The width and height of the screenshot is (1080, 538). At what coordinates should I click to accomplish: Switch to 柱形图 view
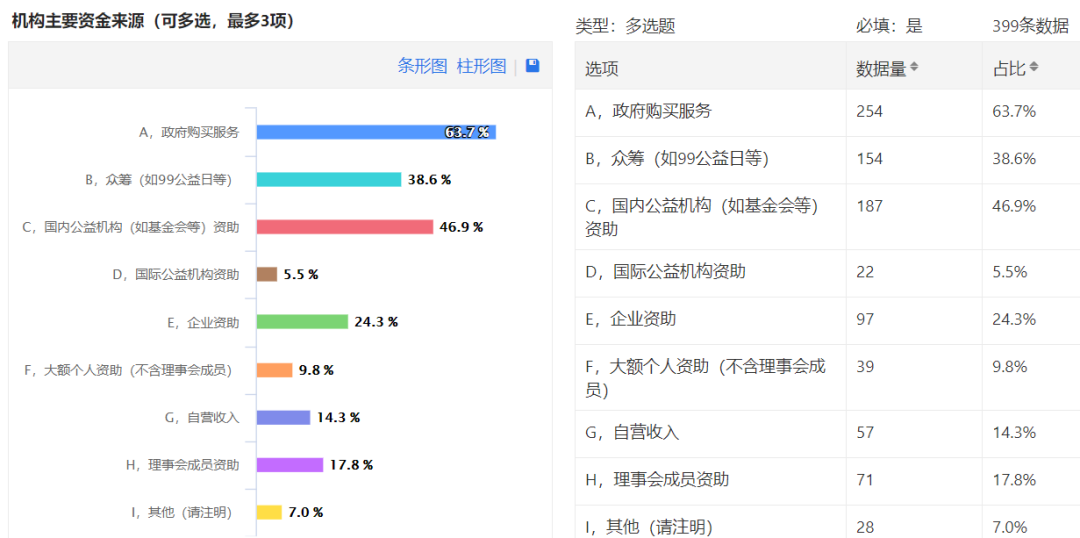pyautogui.click(x=481, y=66)
